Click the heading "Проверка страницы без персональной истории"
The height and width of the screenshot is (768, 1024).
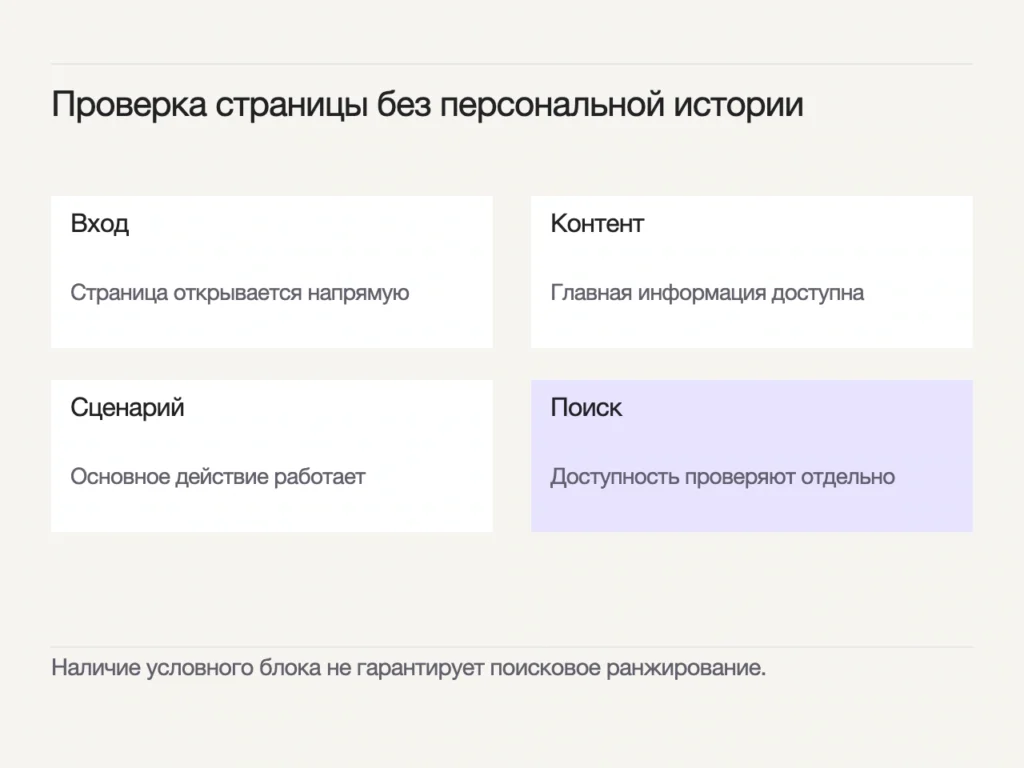427,105
